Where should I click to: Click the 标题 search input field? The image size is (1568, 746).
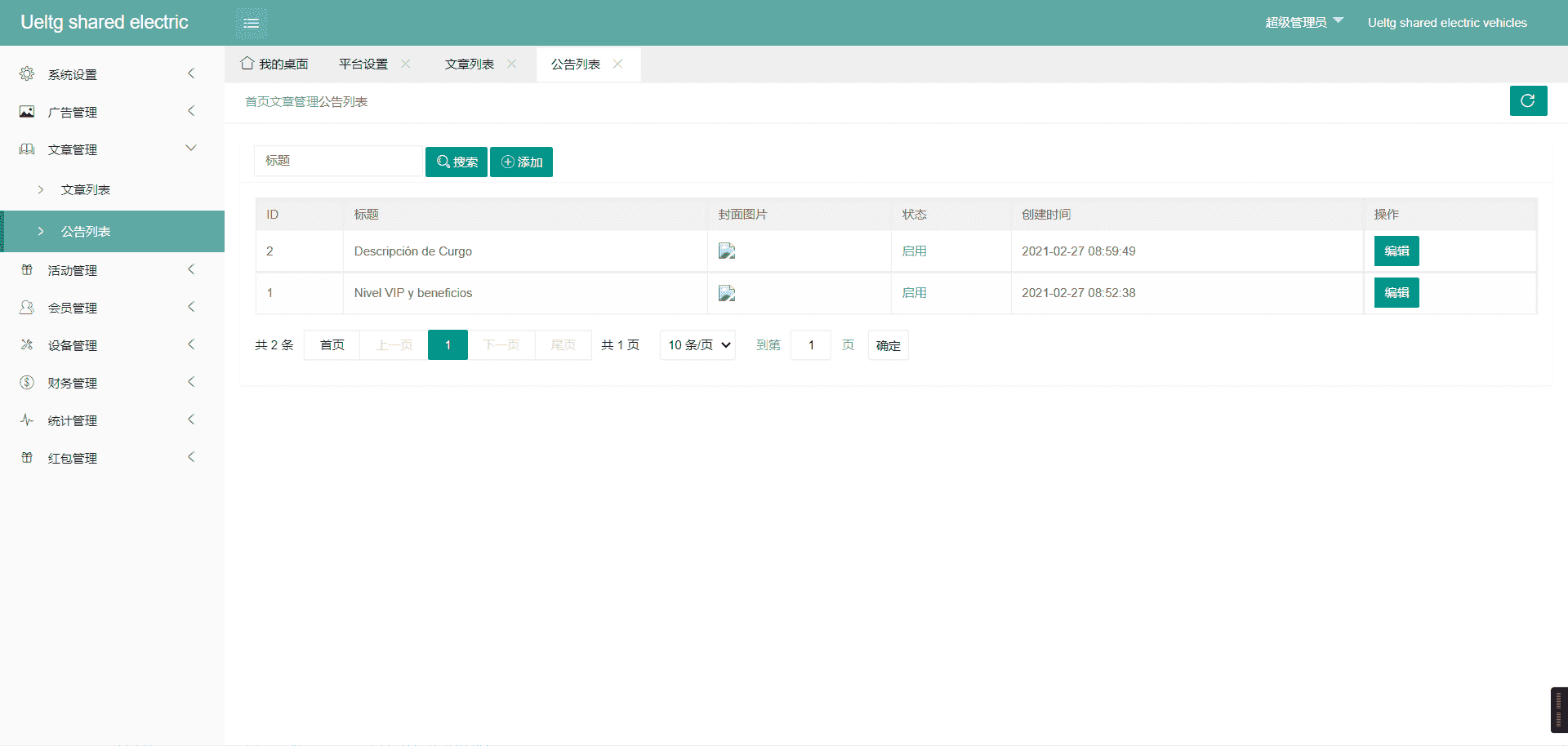pos(338,161)
